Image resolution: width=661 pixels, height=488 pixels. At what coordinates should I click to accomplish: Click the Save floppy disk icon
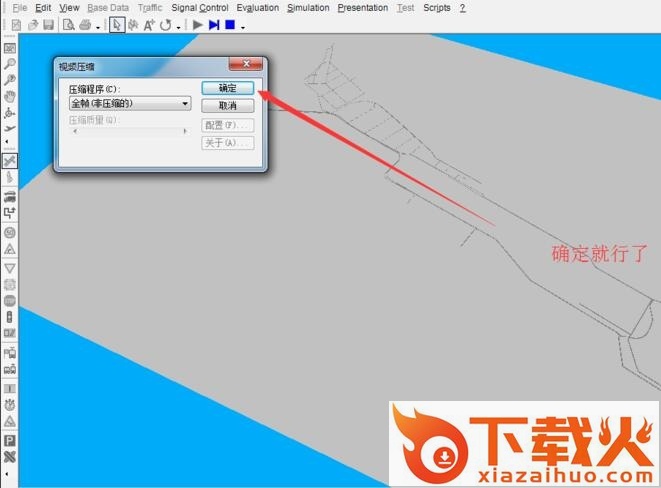[x=48, y=25]
